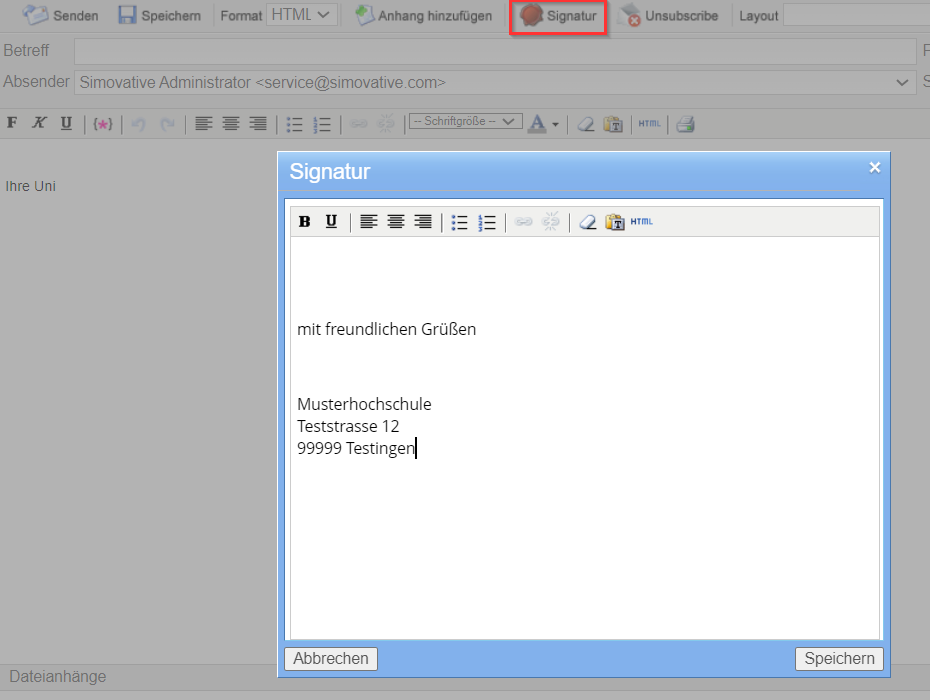Insert numbered list in main editor toolbar
The height and width of the screenshot is (700, 930).
pyautogui.click(x=321, y=124)
